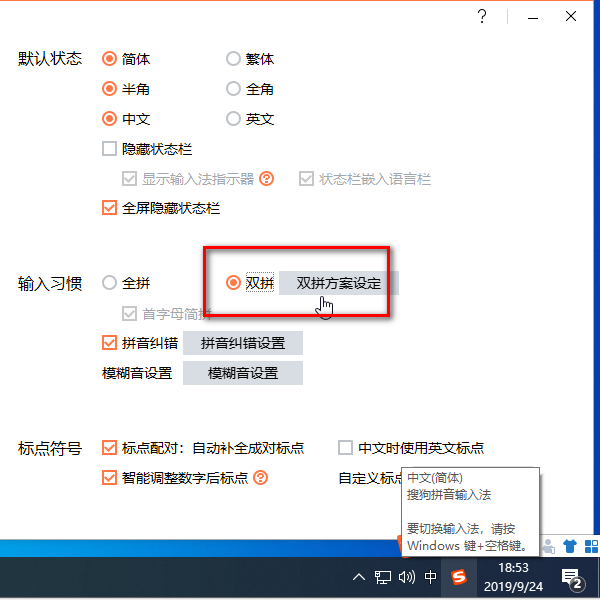This screenshot has height=600, width=600.
Task: Open the network tray icon
Action: coord(382,577)
